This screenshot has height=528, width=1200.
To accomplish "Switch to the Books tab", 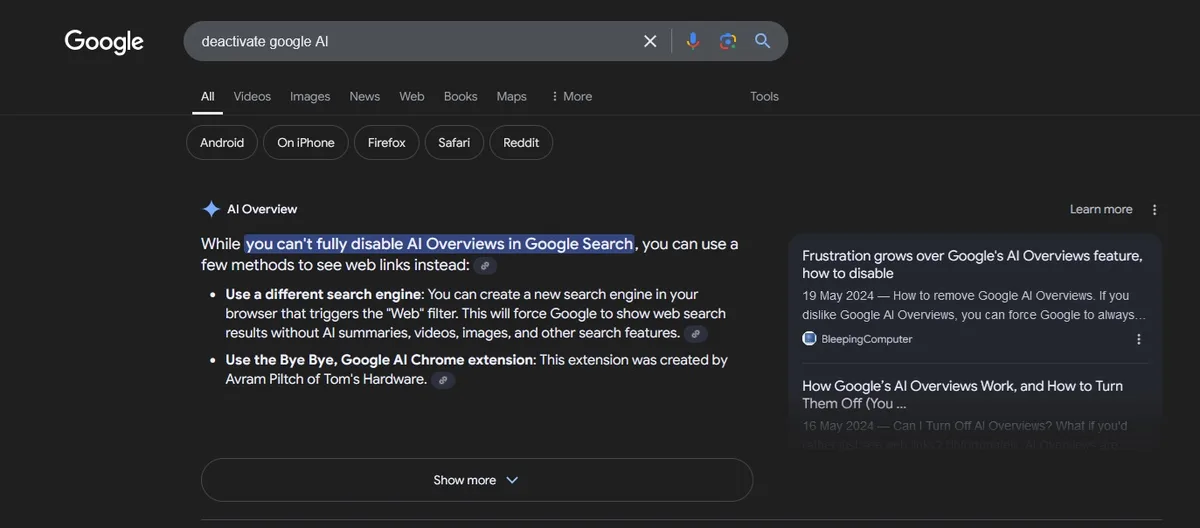I will pyautogui.click(x=461, y=97).
